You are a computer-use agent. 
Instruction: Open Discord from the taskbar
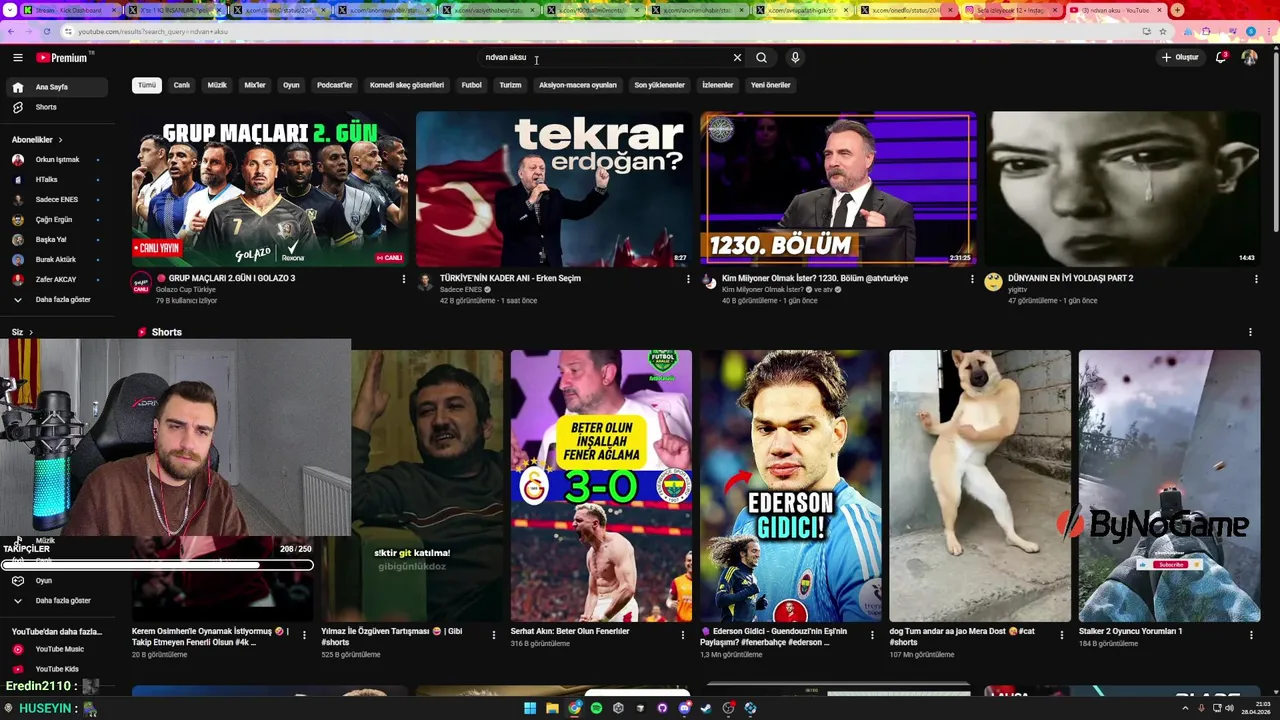[x=684, y=708]
